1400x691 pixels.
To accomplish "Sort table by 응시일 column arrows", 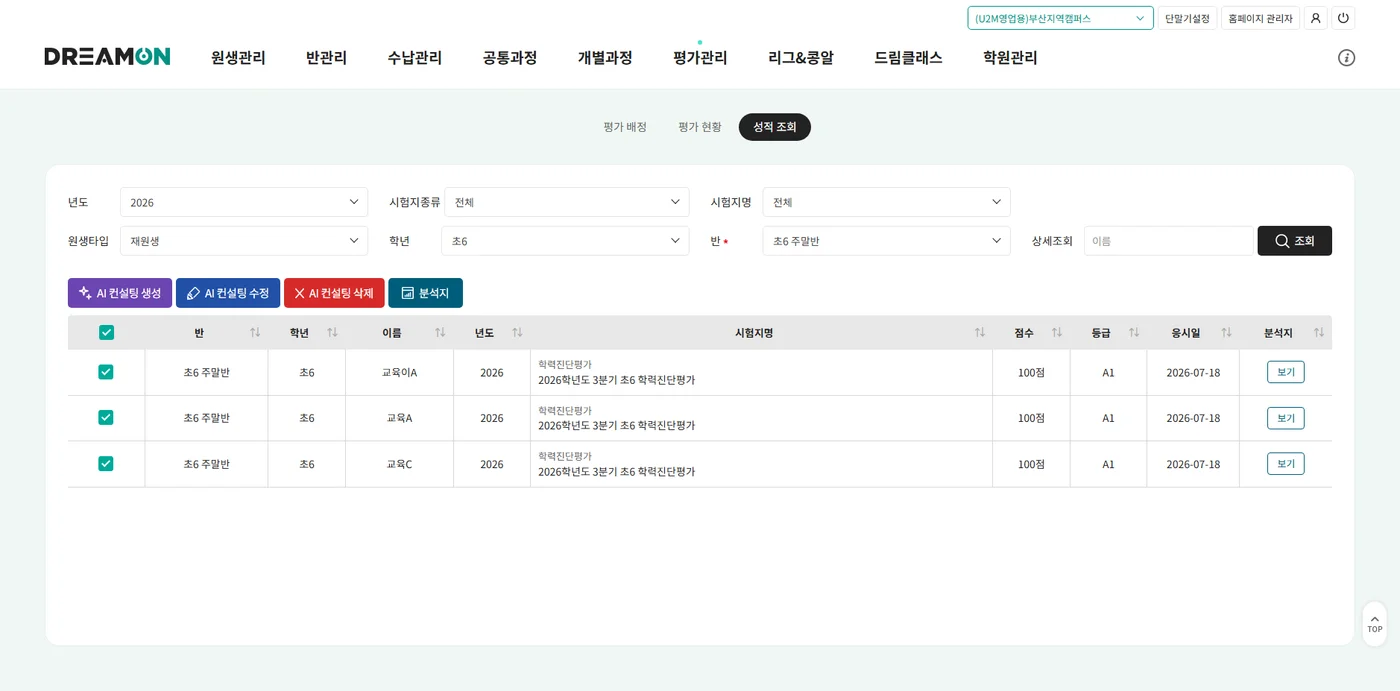I will point(1226,333).
